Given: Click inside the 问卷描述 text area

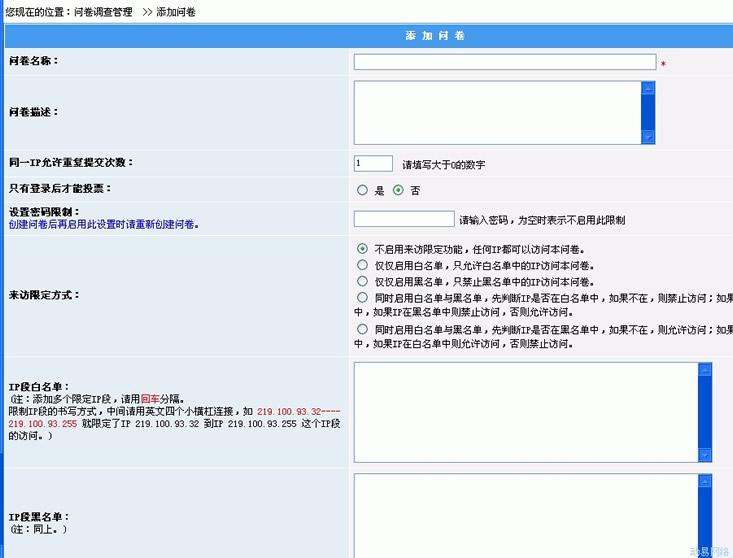Looking at the screenshot, I should [x=496, y=112].
